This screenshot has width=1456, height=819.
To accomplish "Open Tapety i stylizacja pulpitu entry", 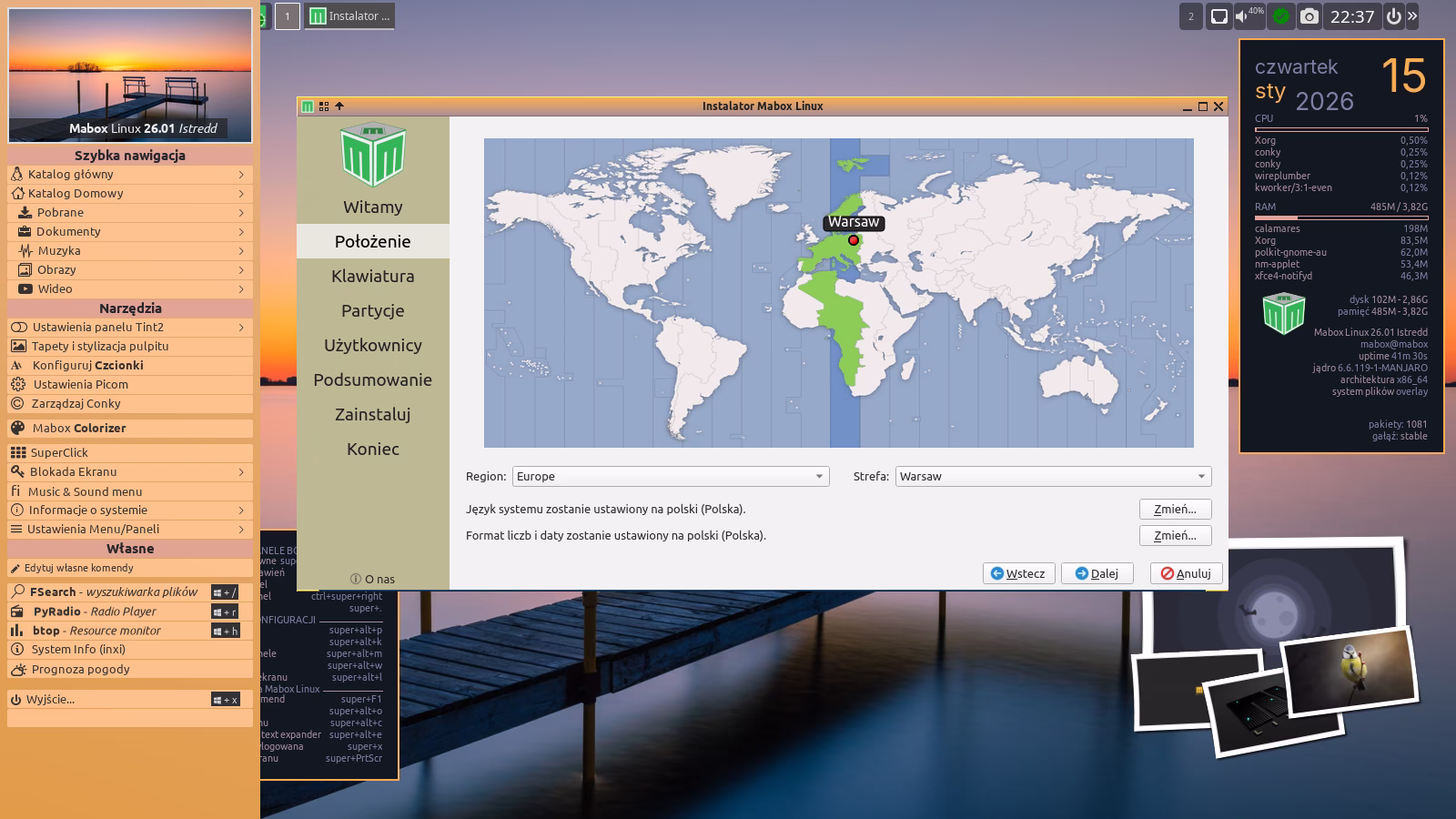I will click(x=100, y=346).
